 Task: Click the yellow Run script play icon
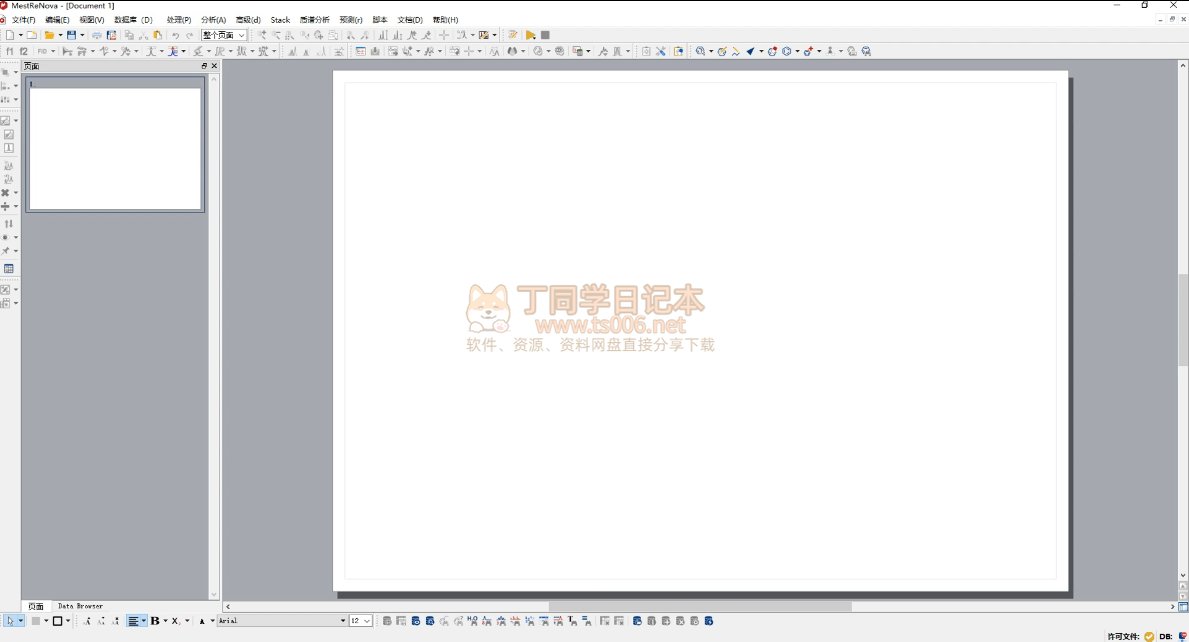click(531, 35)
